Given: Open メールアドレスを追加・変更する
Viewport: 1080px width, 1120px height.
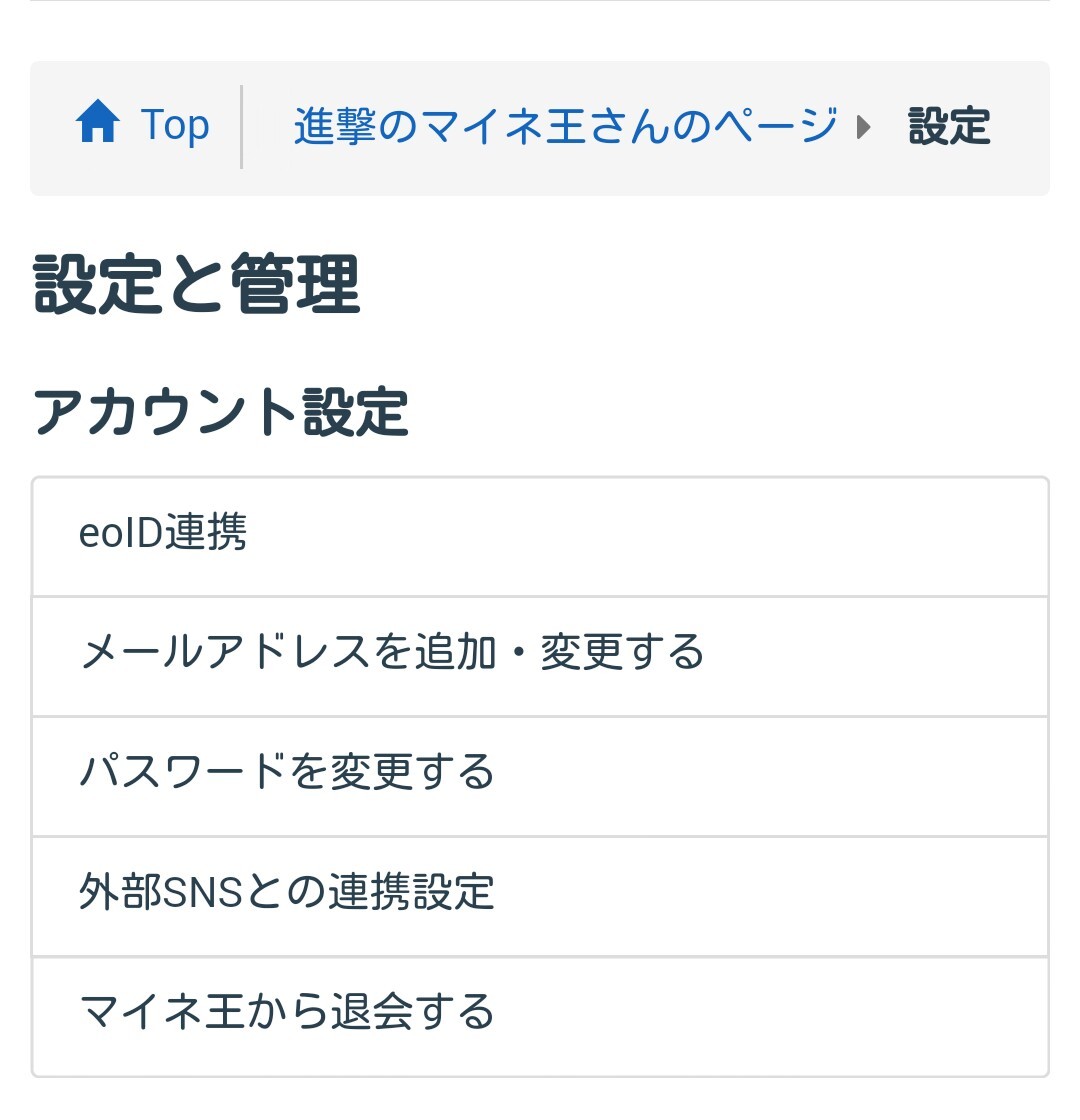Looking at the screenshot, I should 540,656.
